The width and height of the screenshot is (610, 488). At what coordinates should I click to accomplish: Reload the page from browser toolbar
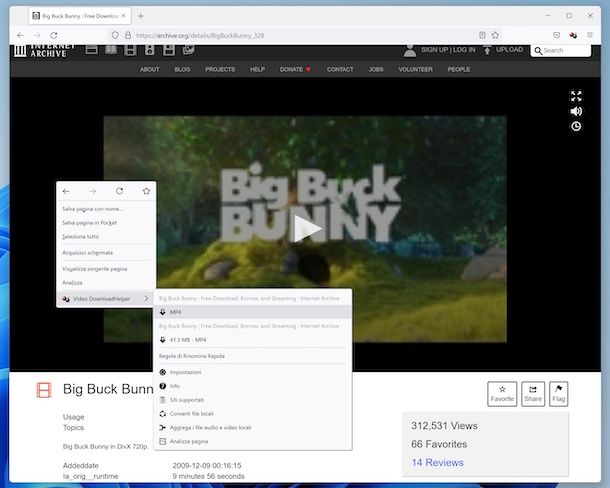pyautogui.click(x=54, y=35)
